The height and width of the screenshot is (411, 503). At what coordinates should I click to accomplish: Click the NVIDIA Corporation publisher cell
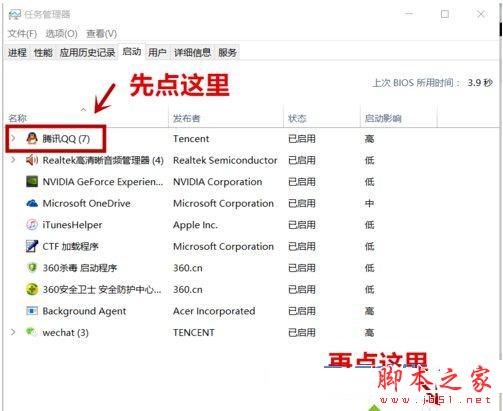tap(218, 182)
